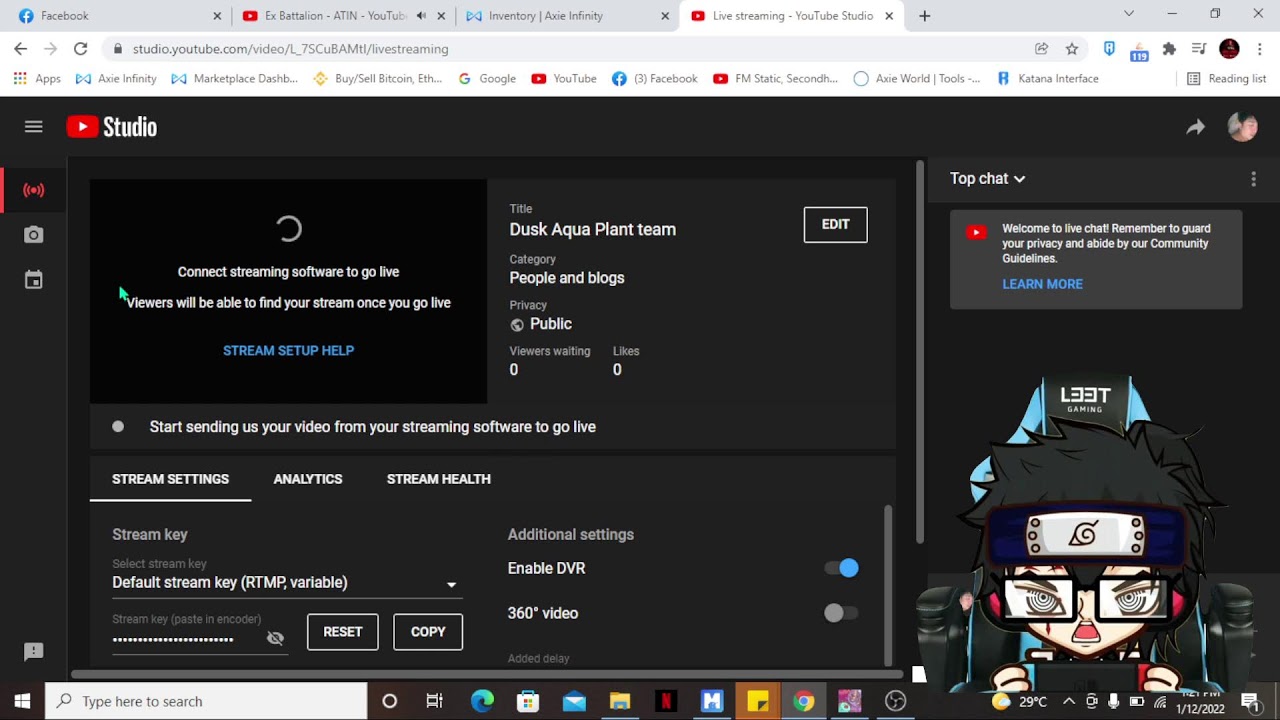The width and height of the screenshot is (1280, 720).
Task: Bookmark this page with the star icon
Action: (x=1072, y=48)
